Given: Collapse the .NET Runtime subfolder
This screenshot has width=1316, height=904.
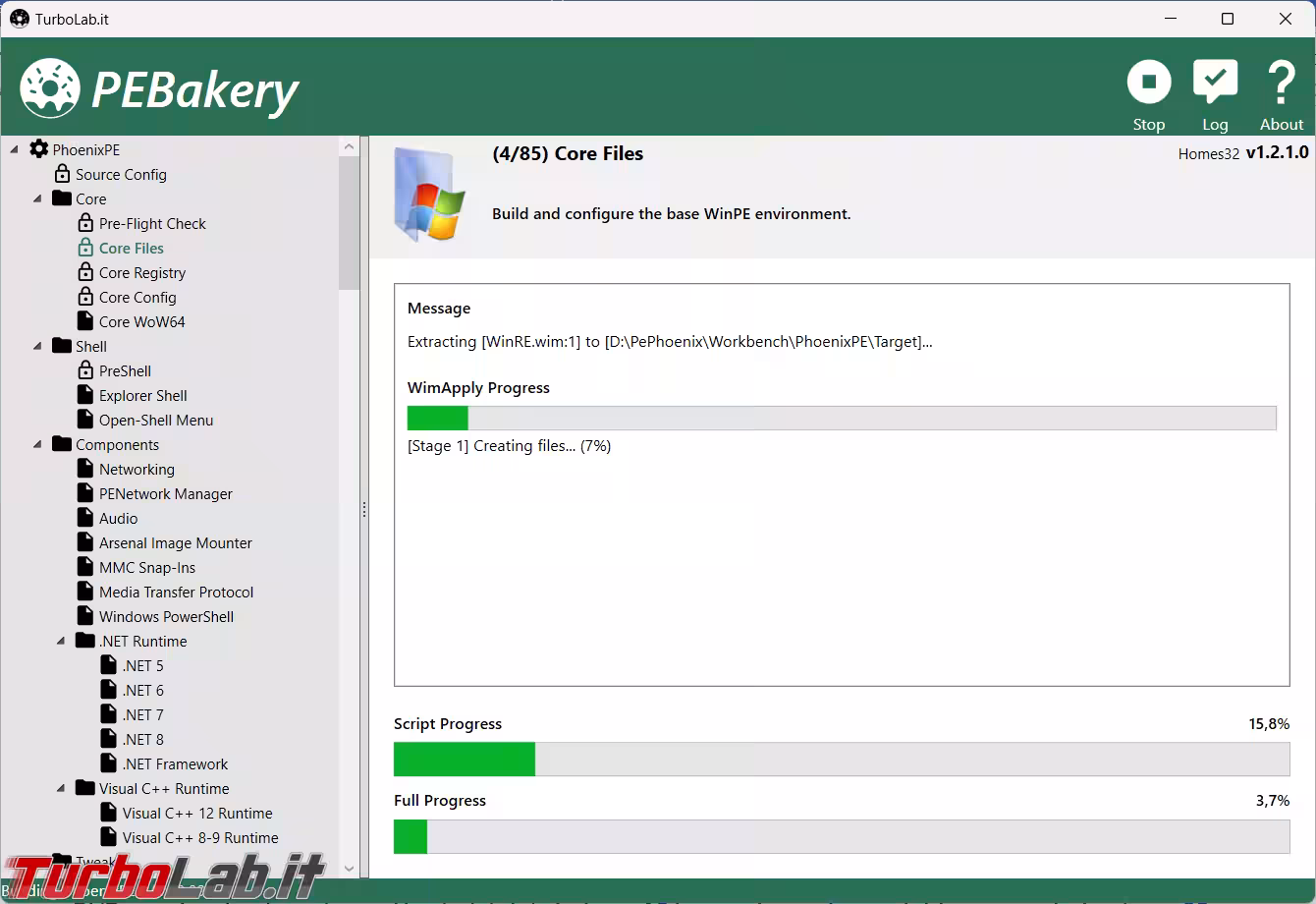Looking at the screenshot, I should point(62,641).
